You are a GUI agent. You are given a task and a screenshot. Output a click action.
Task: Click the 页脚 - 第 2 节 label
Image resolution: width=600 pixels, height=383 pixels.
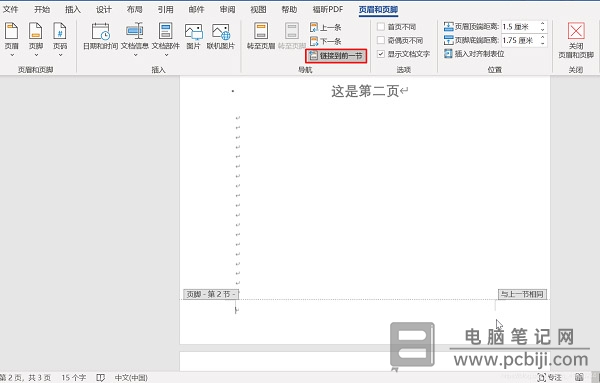pyautogui.click(x=211, y=294)
